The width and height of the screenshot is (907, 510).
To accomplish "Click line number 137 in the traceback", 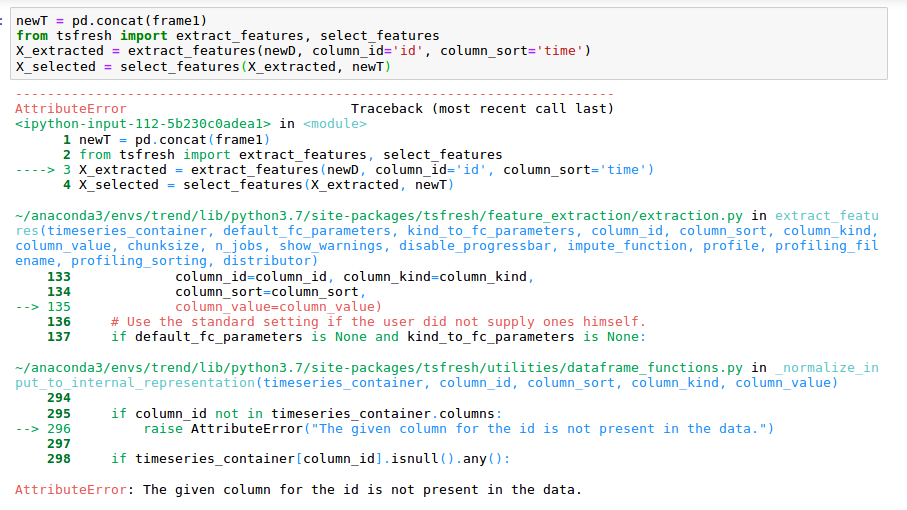I will click(x=59, y=337).
